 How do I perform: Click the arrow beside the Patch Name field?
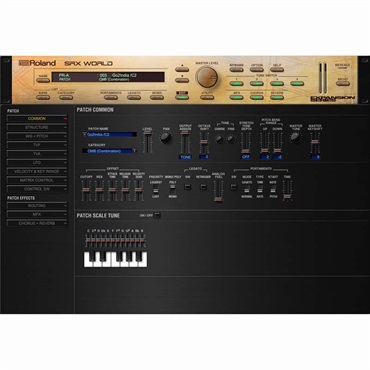(x=84, y=134)
